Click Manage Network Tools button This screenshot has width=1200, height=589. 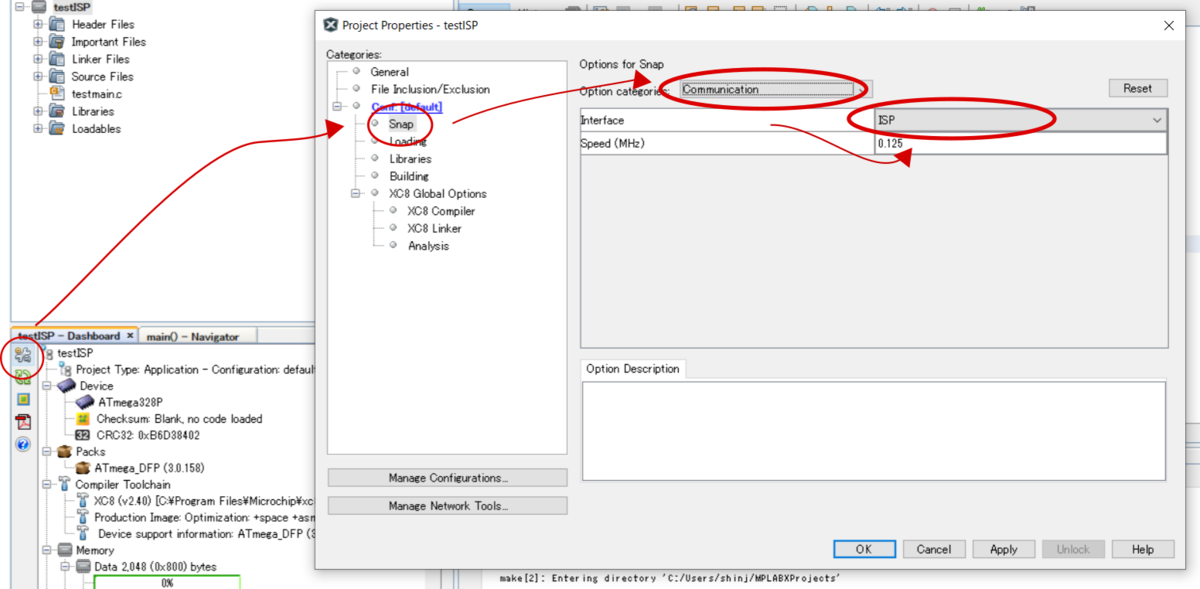448,506
